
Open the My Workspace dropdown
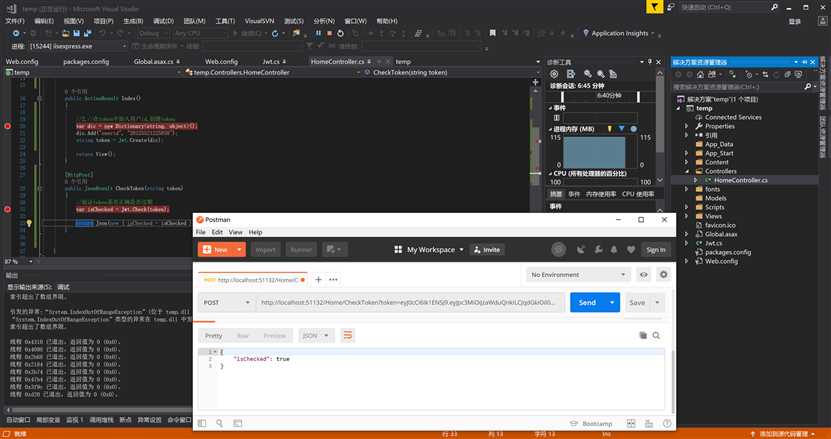(429, 249)
